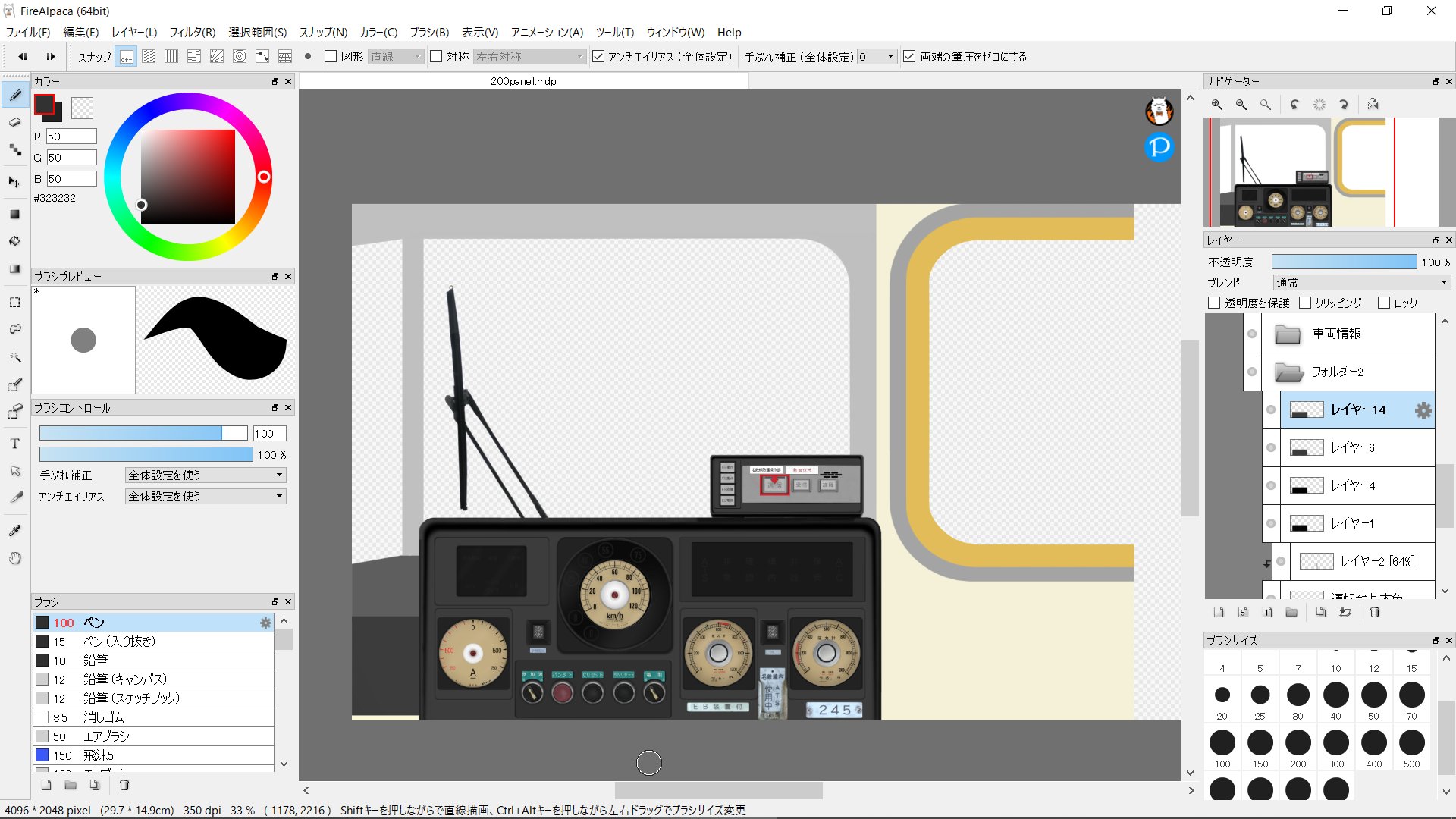Delete brush with Brush panel trash icon
The width and height of the screenshot is (1456, 819).
124,786
